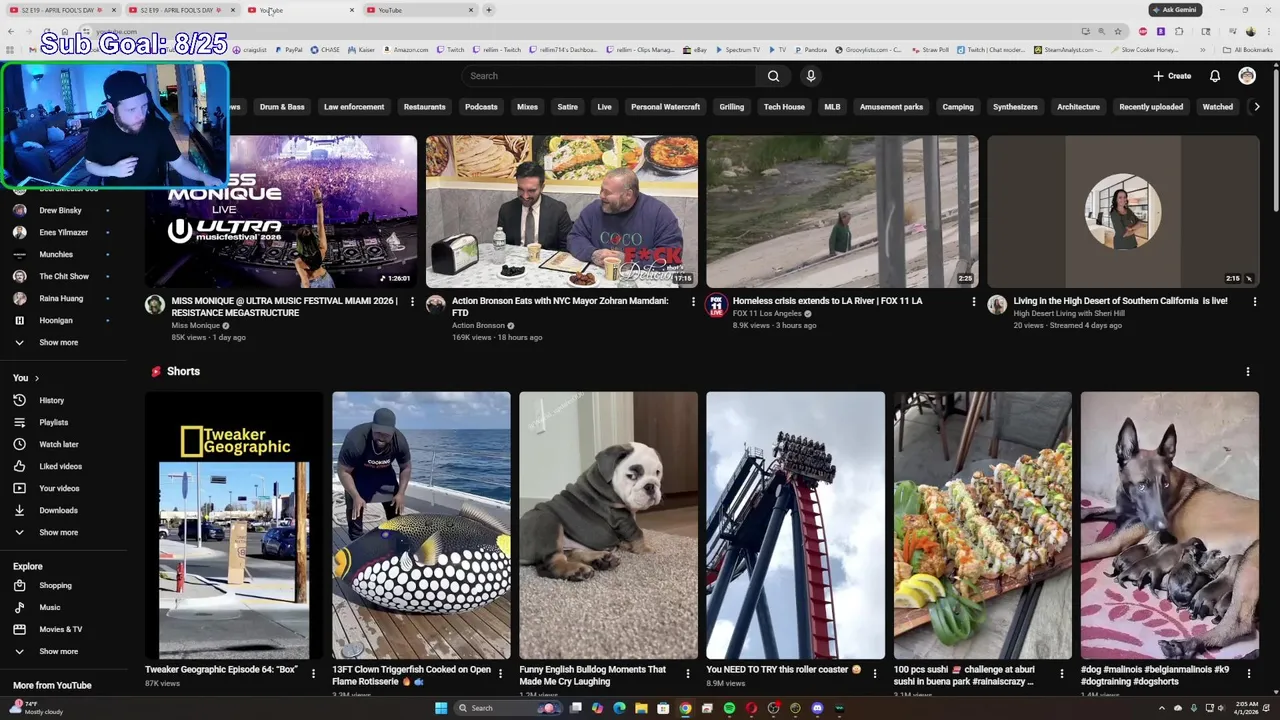Open the PayPal bookmark

point(288,50)
